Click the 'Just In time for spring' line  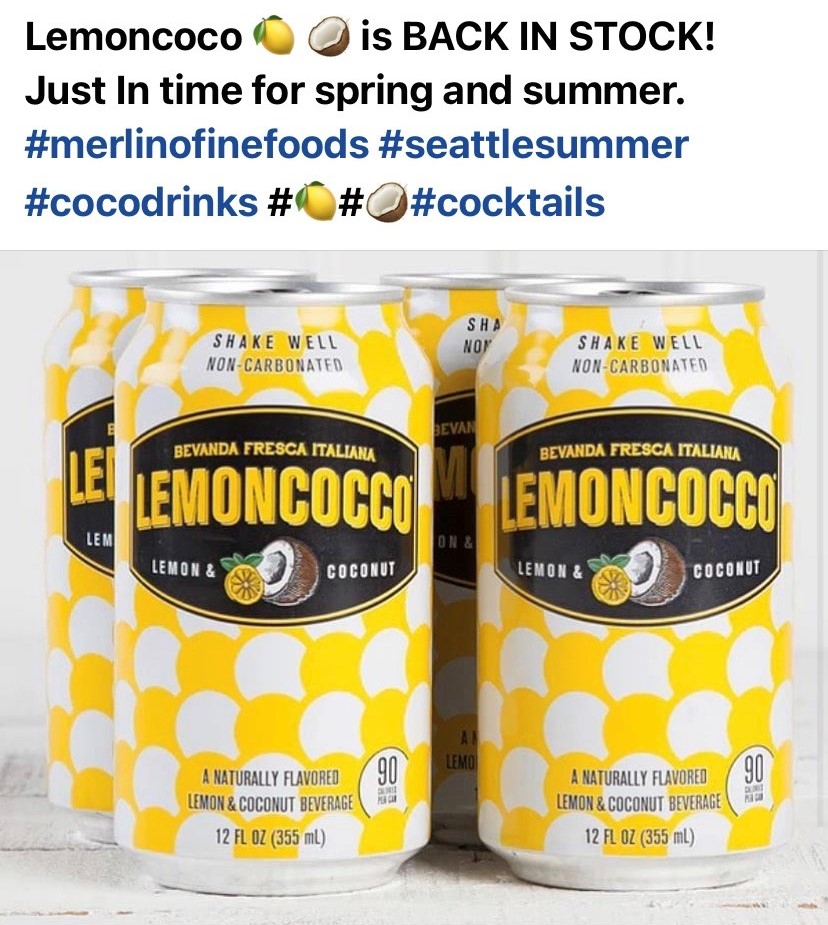coord(355,91)
